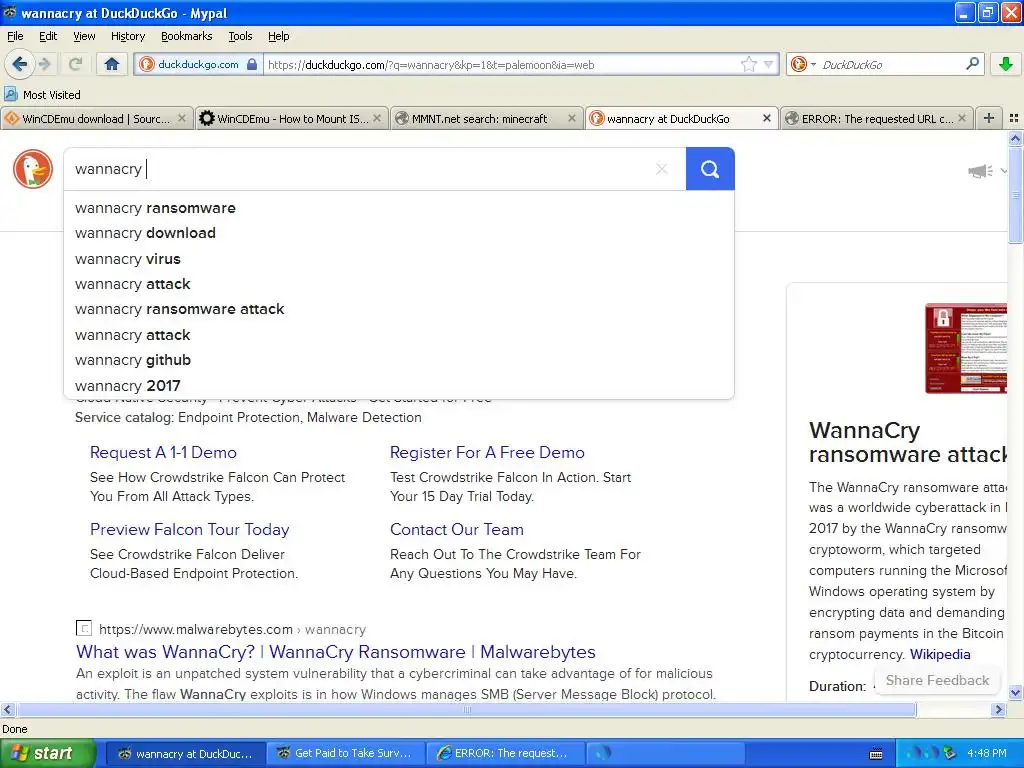Select suggestion wannacry github
Image resolution: width=1024 pixels, height=768 pixels.
coord(399,360)
